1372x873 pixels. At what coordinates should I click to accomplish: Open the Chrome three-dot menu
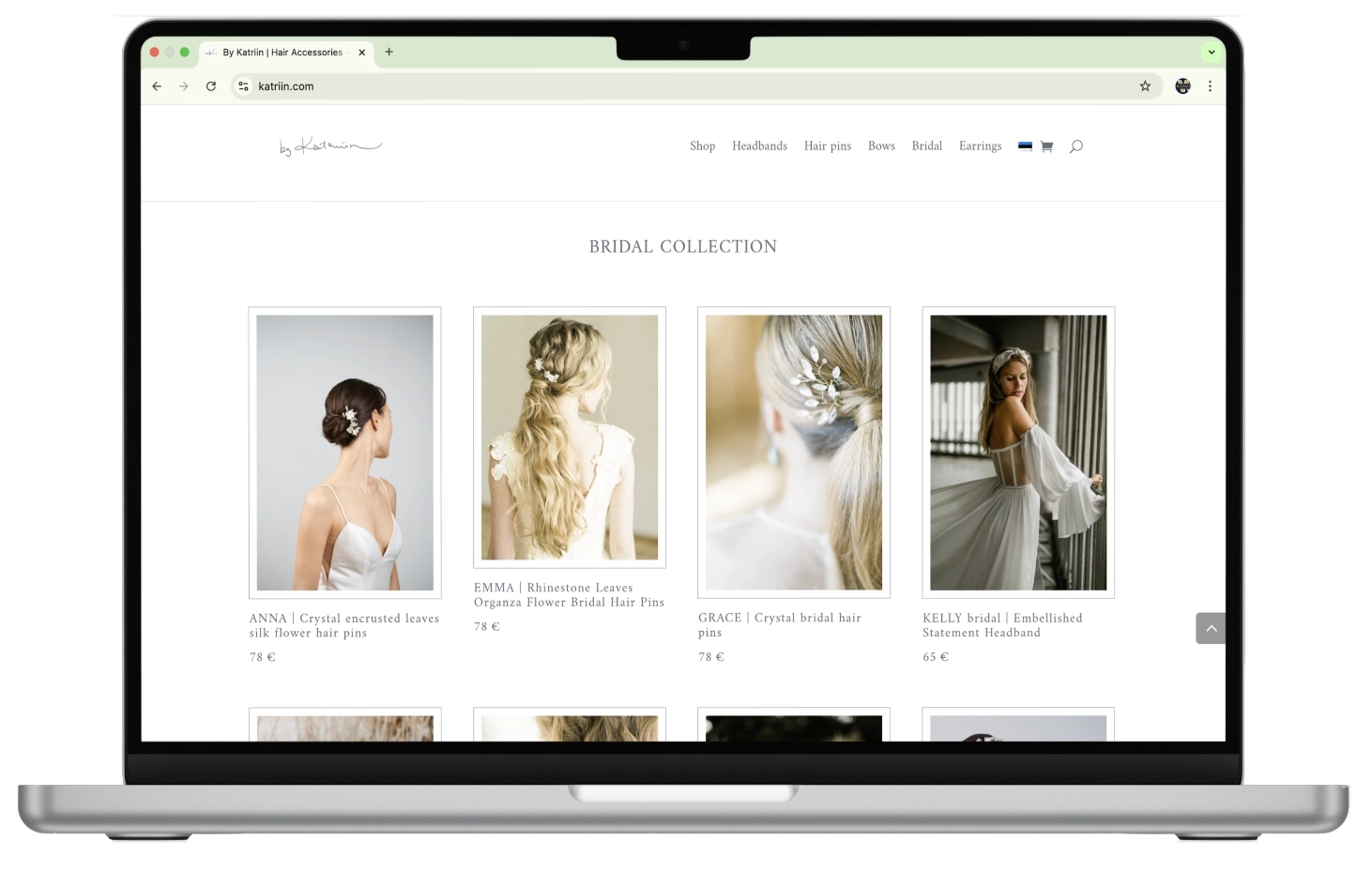click(1210, 86)
